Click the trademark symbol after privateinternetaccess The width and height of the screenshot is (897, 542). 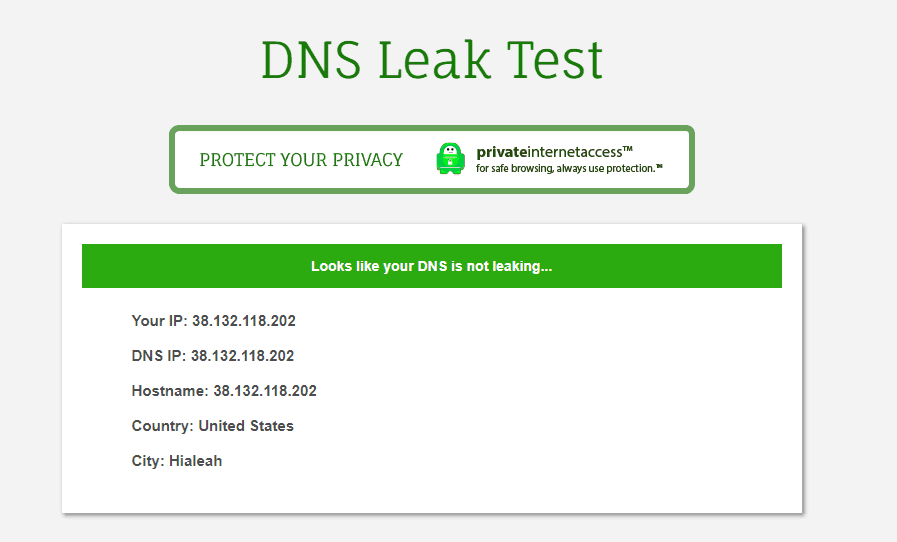628,149
